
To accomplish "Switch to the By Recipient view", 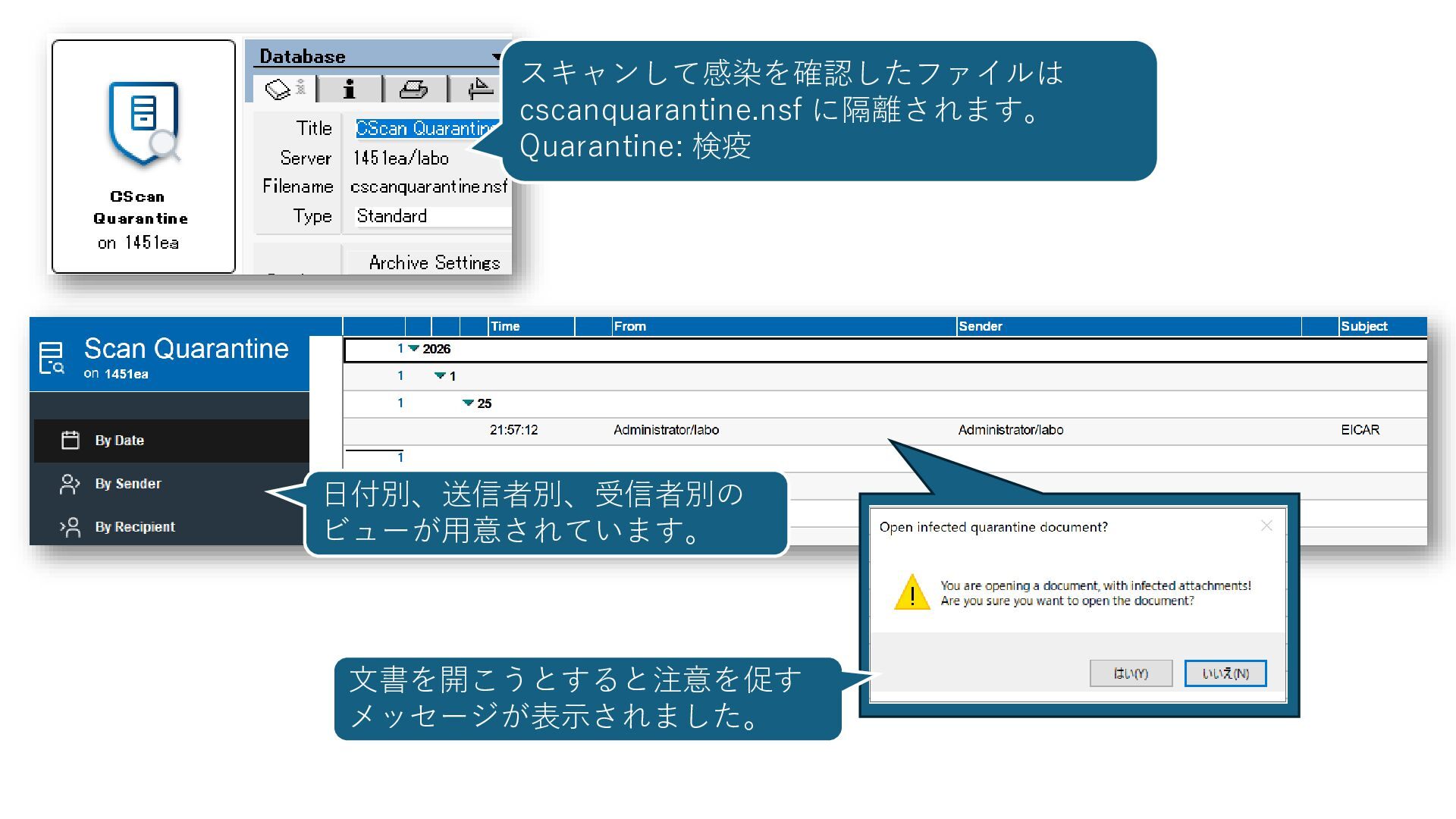I will click(134, 527).
